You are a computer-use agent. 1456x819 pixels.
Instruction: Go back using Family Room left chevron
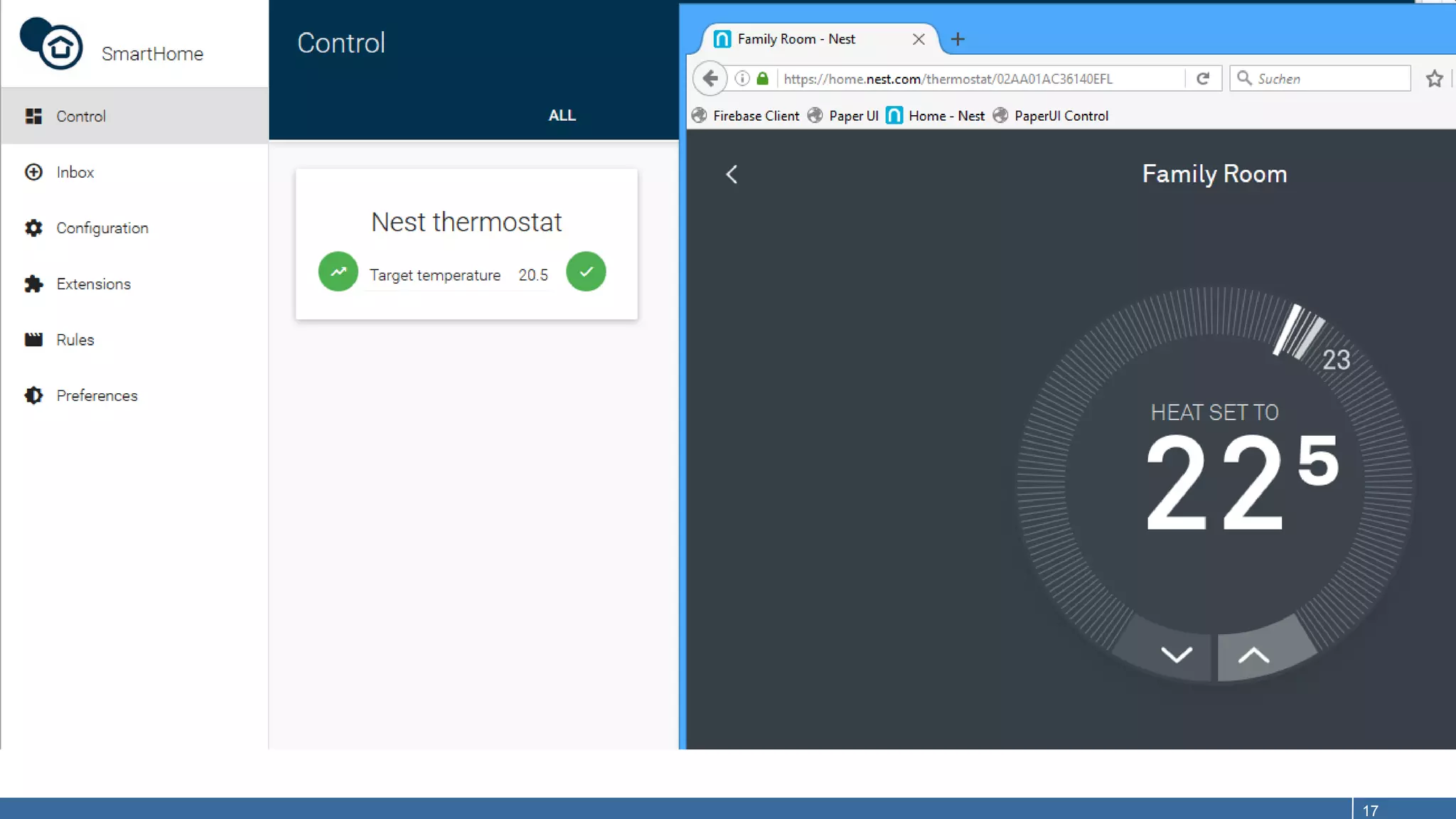(732, 174)
